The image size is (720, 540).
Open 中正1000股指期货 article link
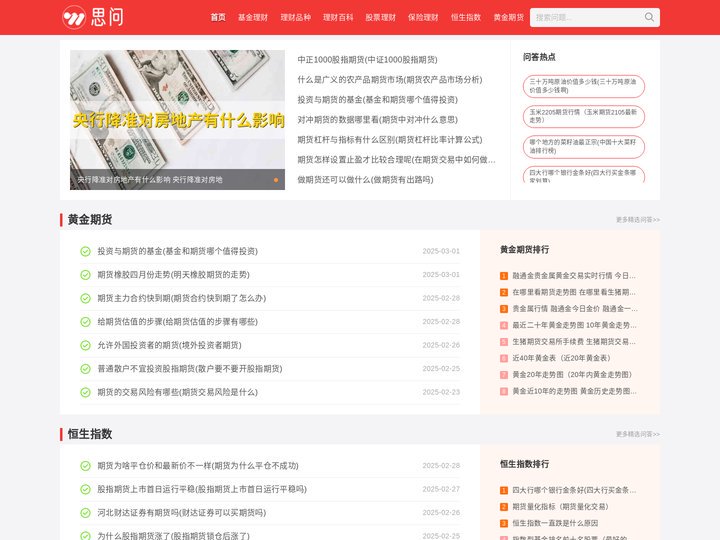pyautogui.click(x=367, y=60)
